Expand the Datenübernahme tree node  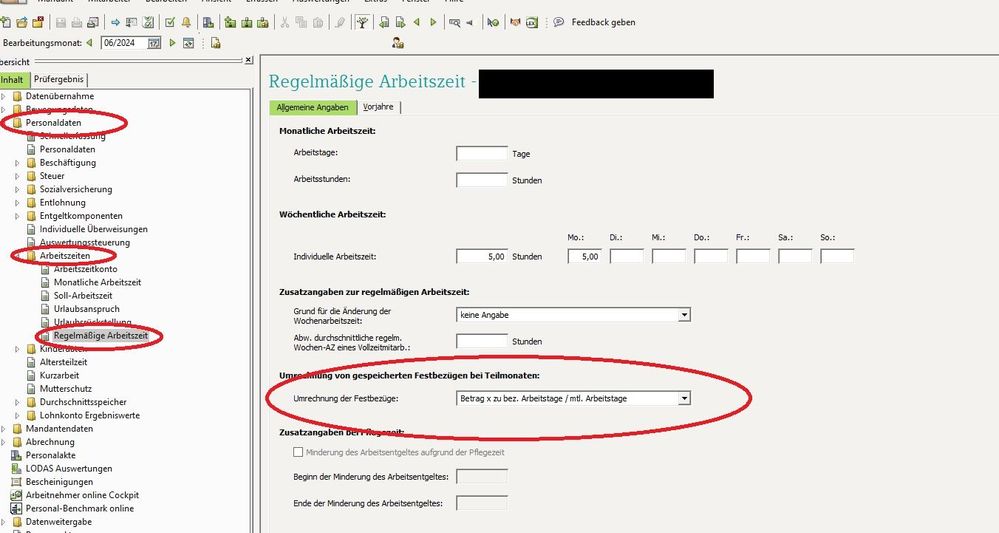coord(4,96)
